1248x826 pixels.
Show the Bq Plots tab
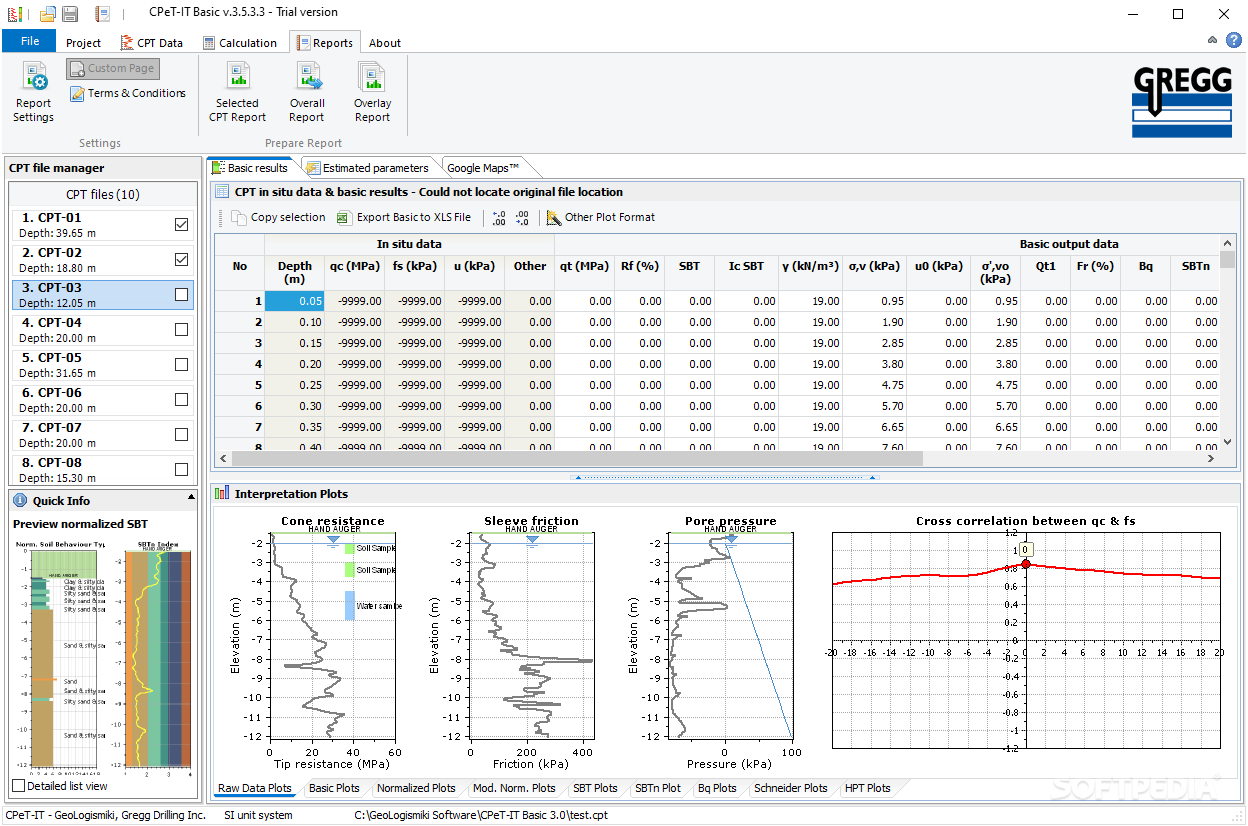(717, 788)
